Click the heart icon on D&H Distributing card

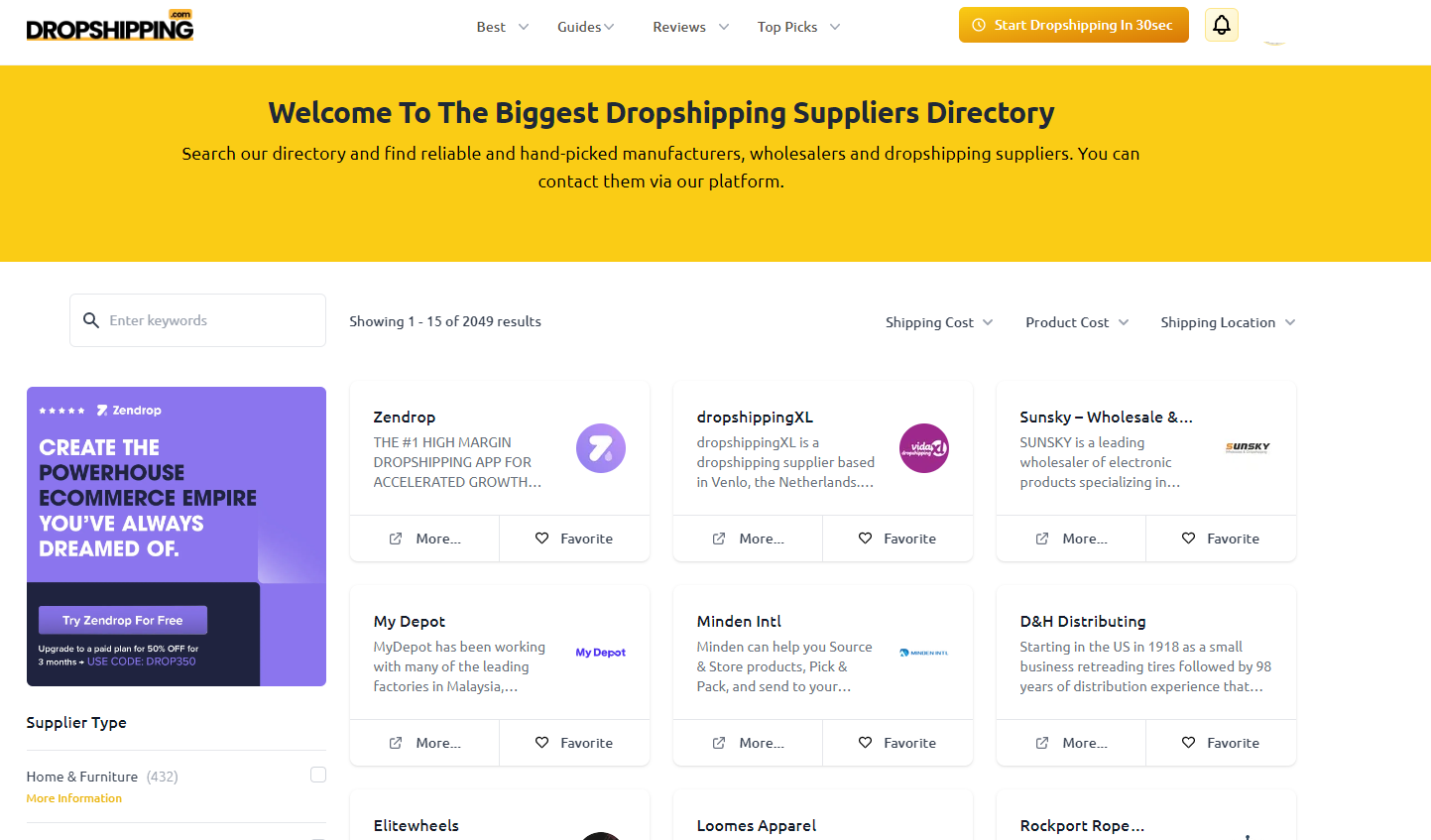pyautogui.click(x=1188, y=743)
